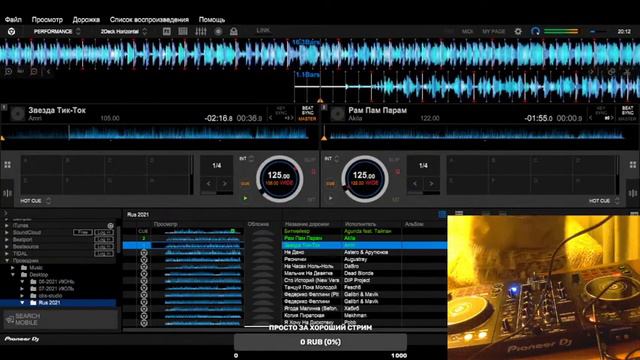Open left deck HOT CUE mode dropdown
Viewport: 640px width, 360px height.
[x=36, y=201]
